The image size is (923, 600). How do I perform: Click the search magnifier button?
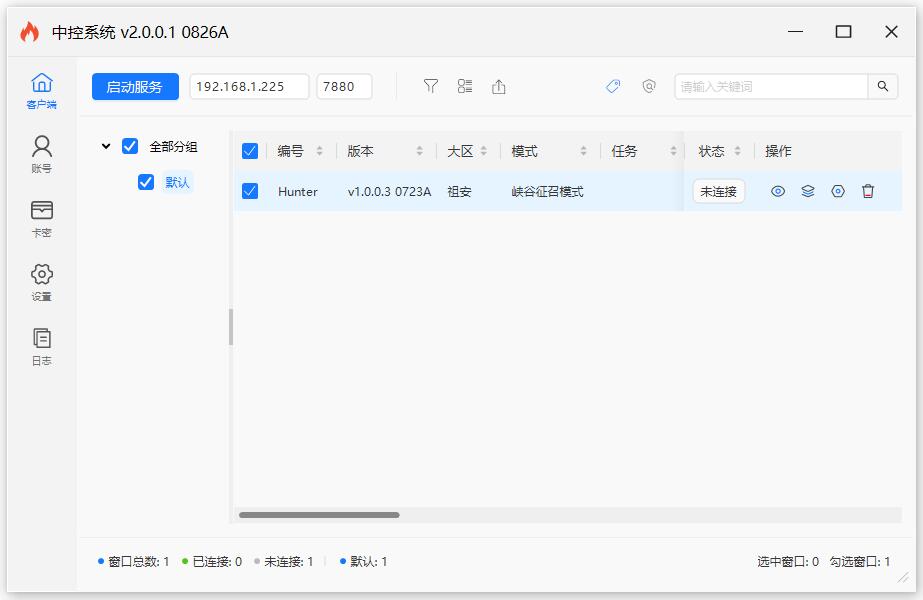pyautogui.click(x=883, y=87)
